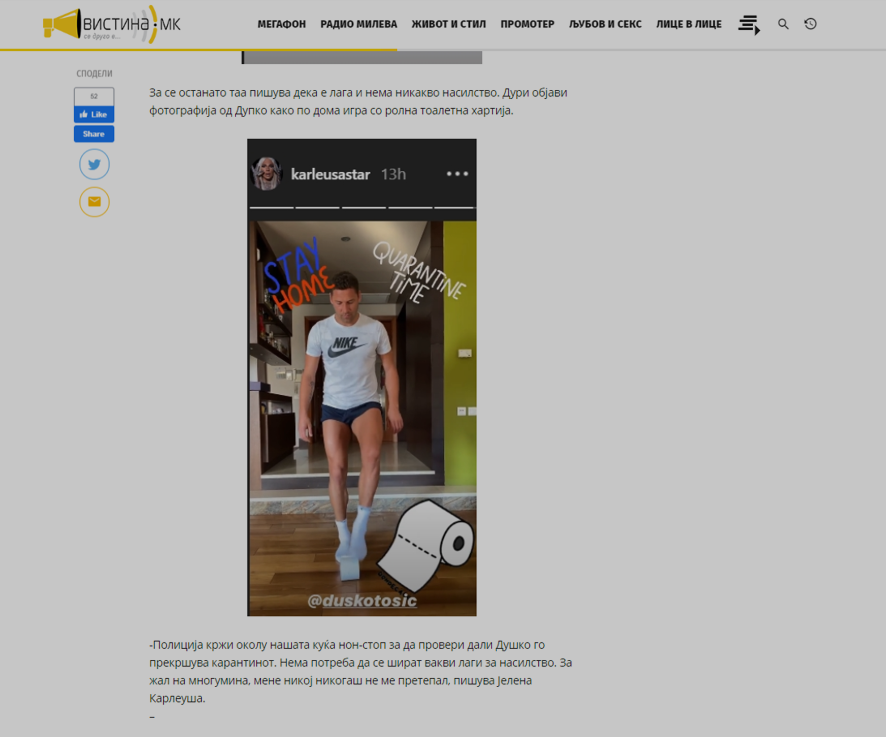Open three-dot options in Instagram story
Image resolution: width=886 pixels, height=737 pixels.
coord(457,174)
